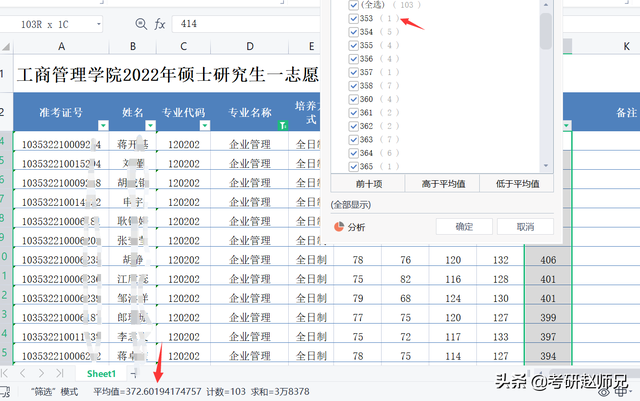The width and height of the screenshot is (640, 401).
Task: Uncheck the 358 filter value
Action: pyautogui.click(x=354, y=86)
